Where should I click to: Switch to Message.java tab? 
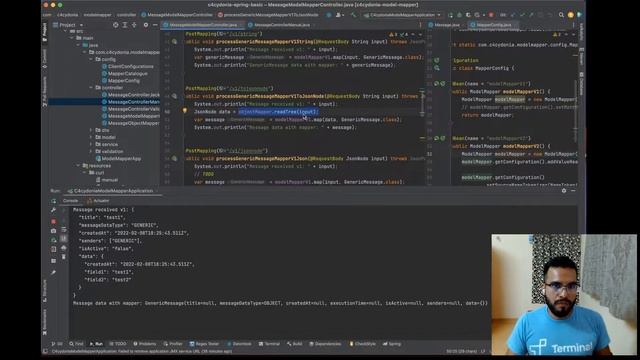pos(447,25)
